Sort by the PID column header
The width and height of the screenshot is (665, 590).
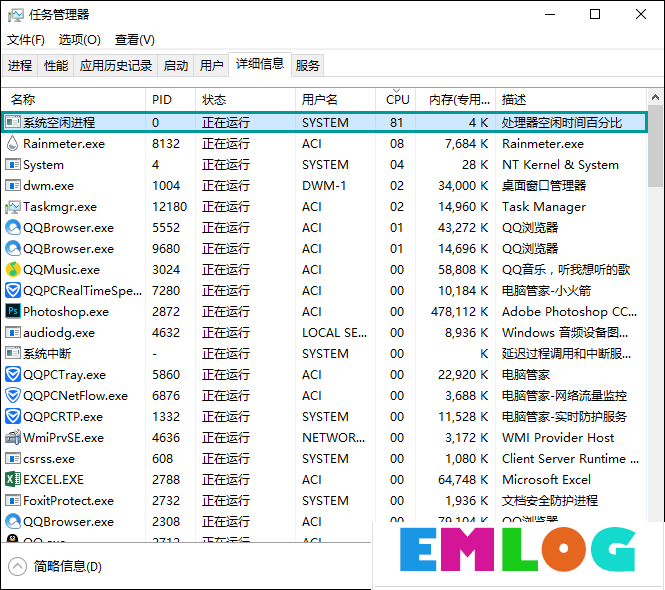pyautogui.click(x=170, y=100)
